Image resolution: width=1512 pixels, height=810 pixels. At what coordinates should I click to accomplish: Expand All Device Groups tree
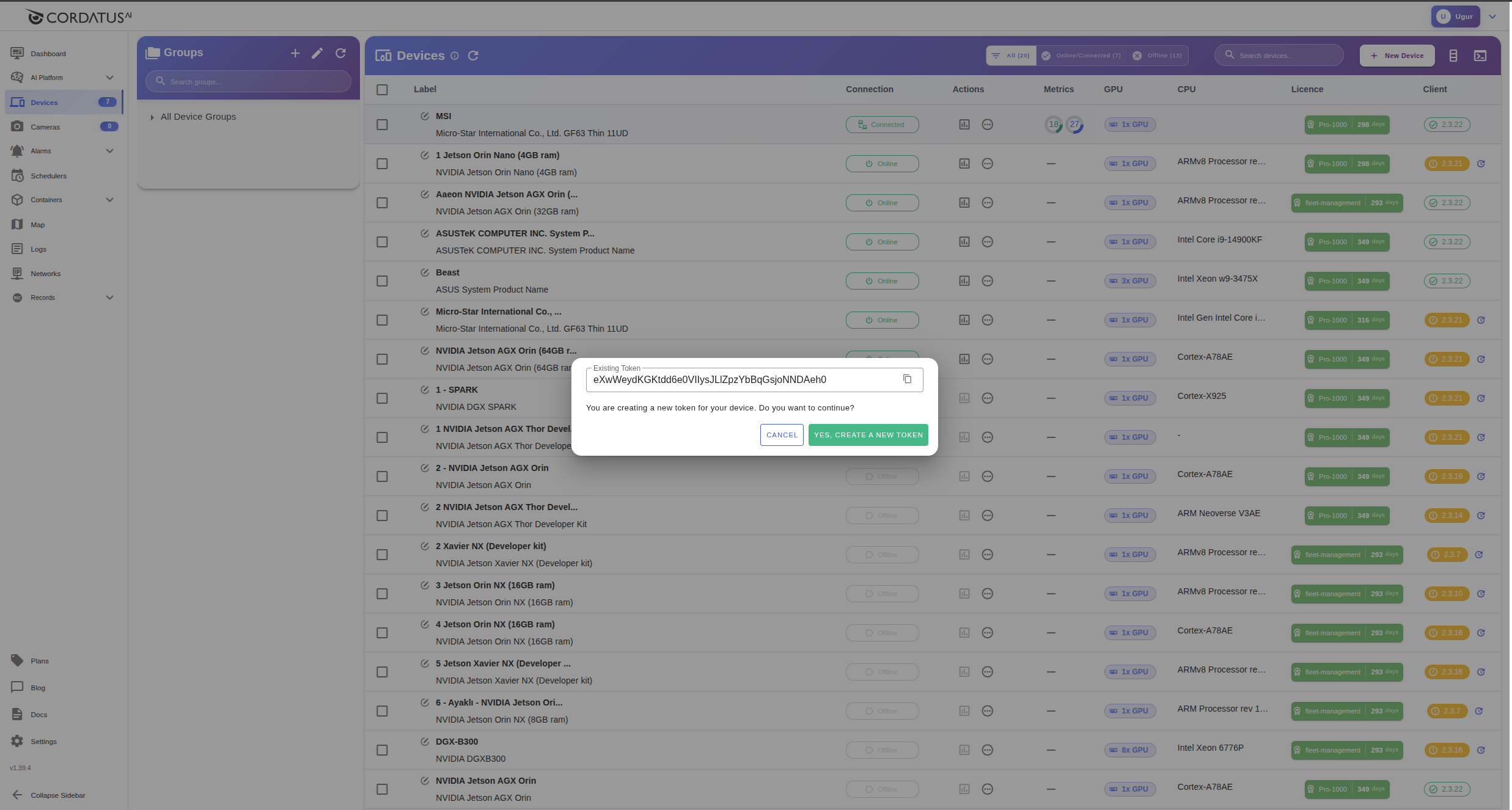(x=152, y=117)
